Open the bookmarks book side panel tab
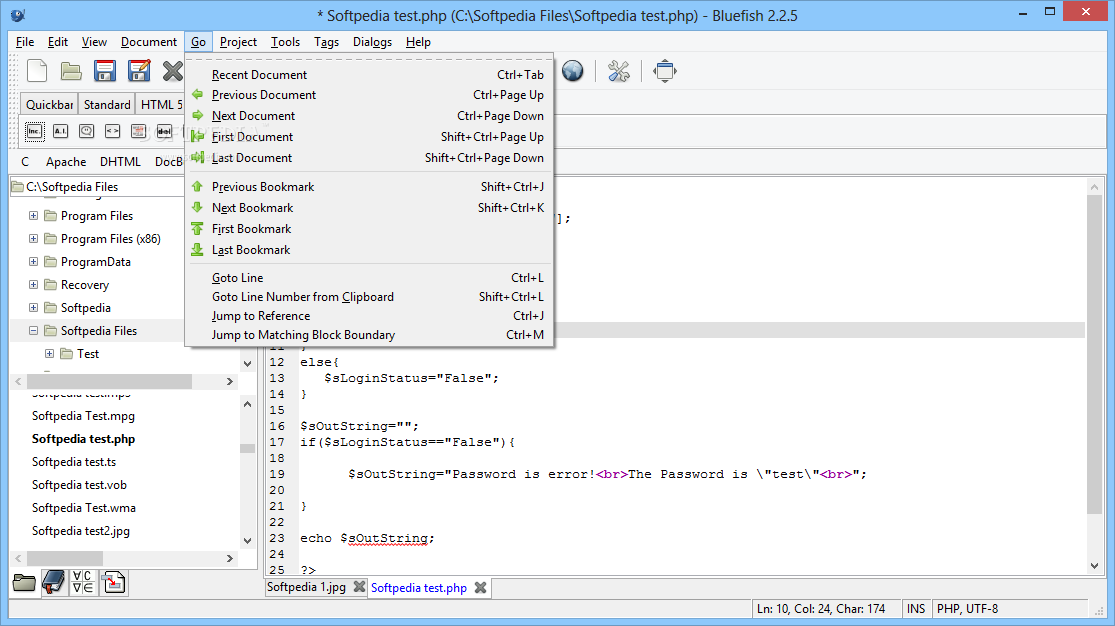1115x626 pixels. pos(53,583)
